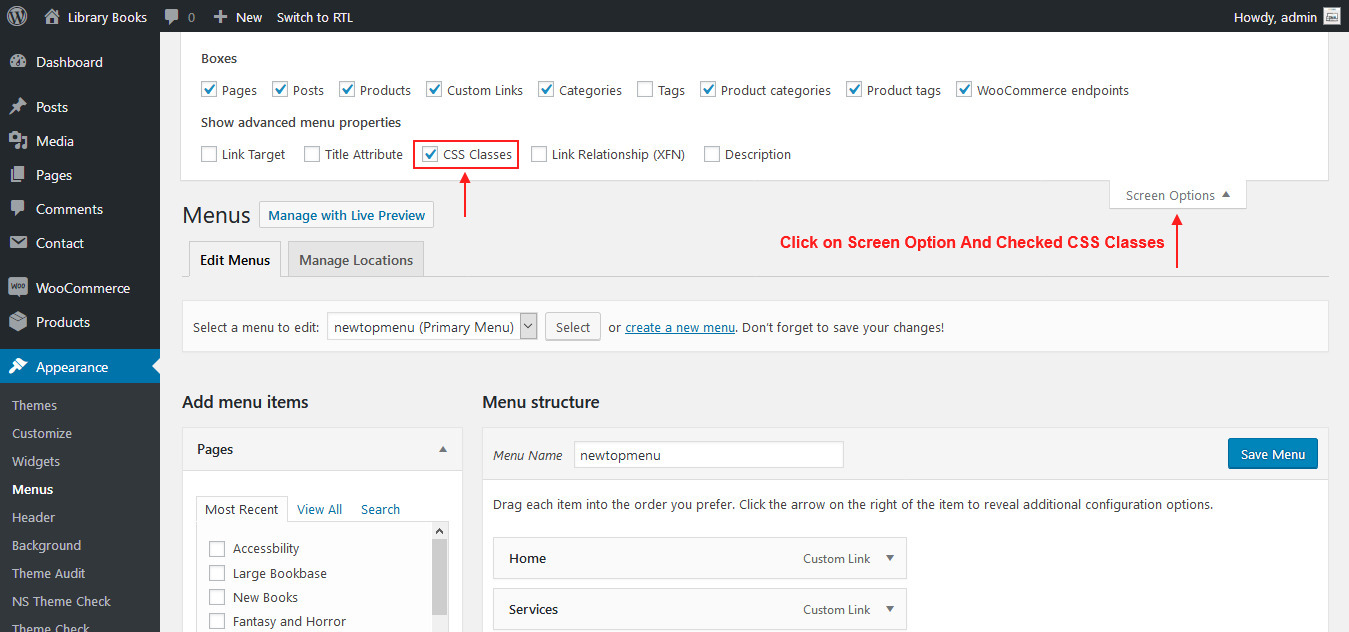The image size is (1349, 632).
Task: Open the Customize submenu item
Action: pos(42,433)
